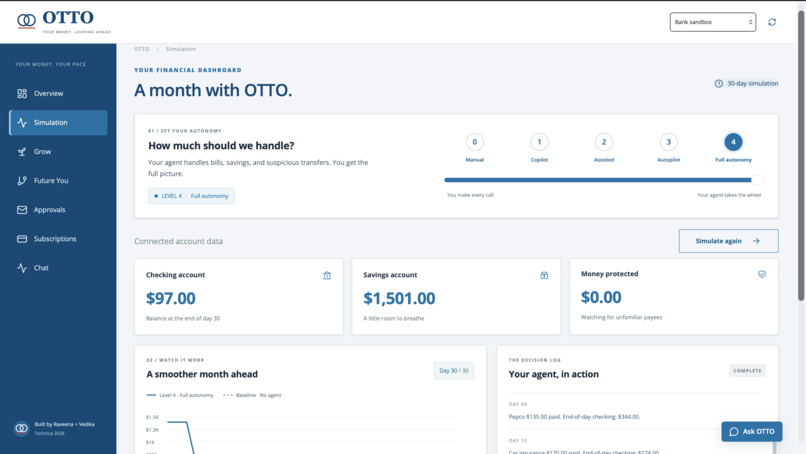Click the refresh icon beside Bank sandbox
This screenshot has width=806, height=454.
coord(772,22)
